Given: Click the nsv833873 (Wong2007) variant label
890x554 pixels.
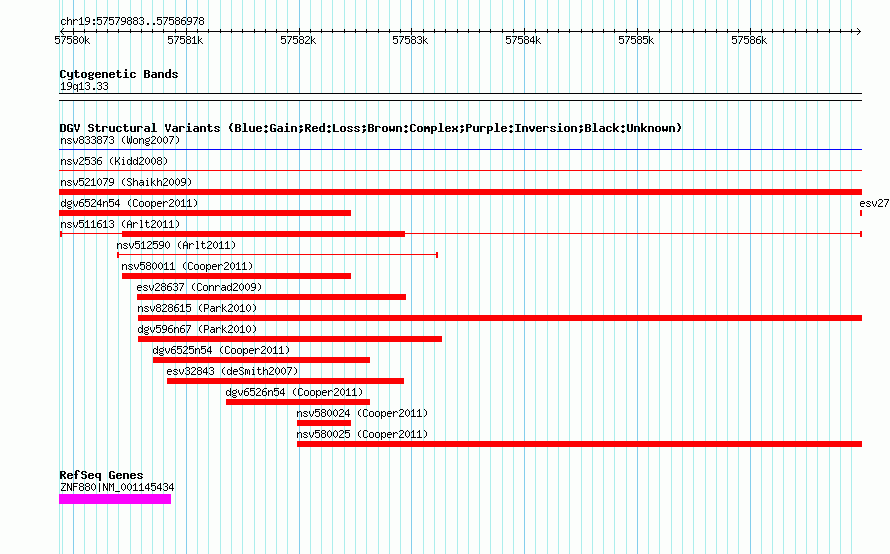Looking at the screenshot, I should pyautogui.click(x=120, y=140).
